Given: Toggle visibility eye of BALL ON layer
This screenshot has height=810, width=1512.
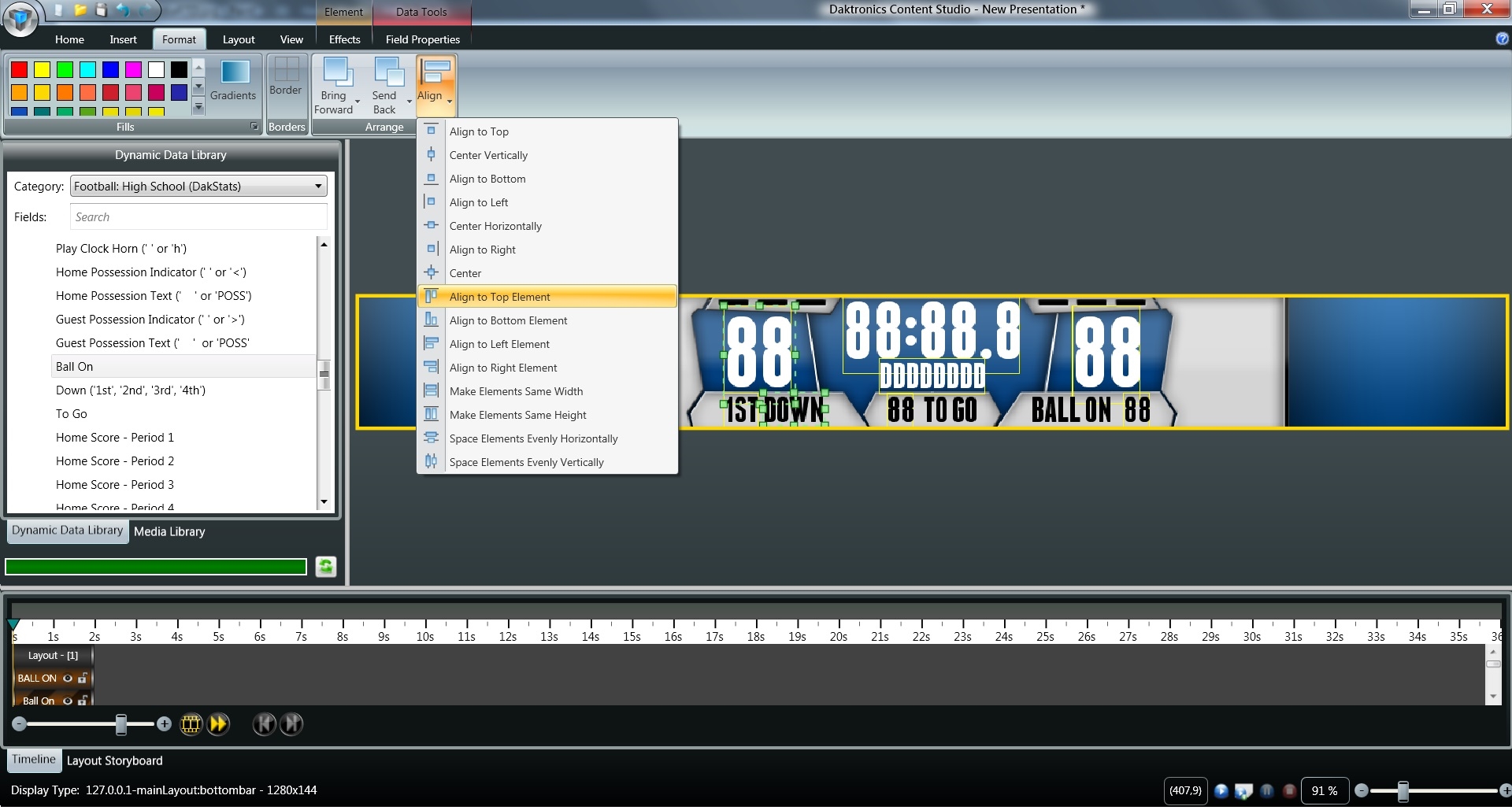Looking at the screenshot, I should coord(68,678).
